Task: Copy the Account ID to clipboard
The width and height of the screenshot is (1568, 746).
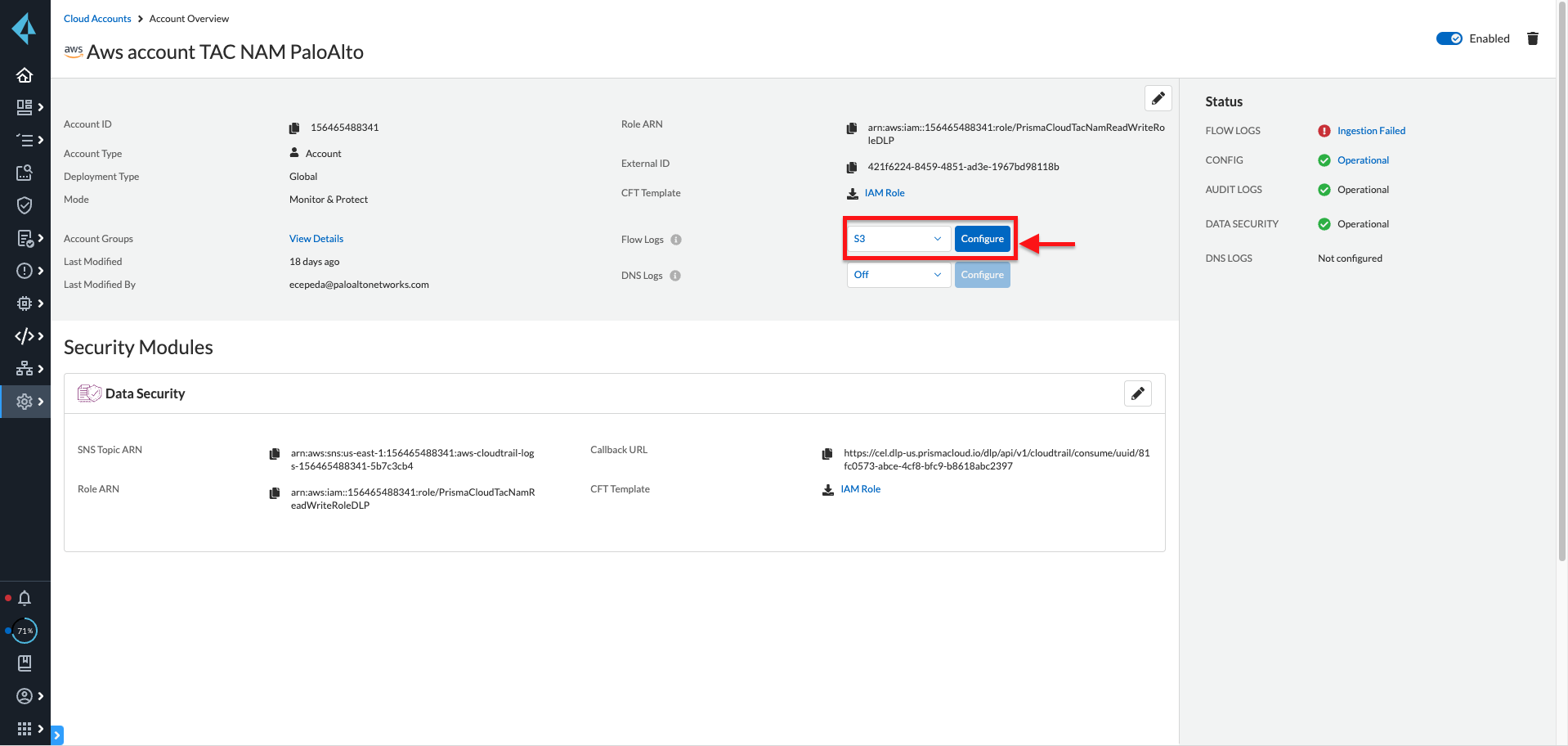Action: [294, 128]
